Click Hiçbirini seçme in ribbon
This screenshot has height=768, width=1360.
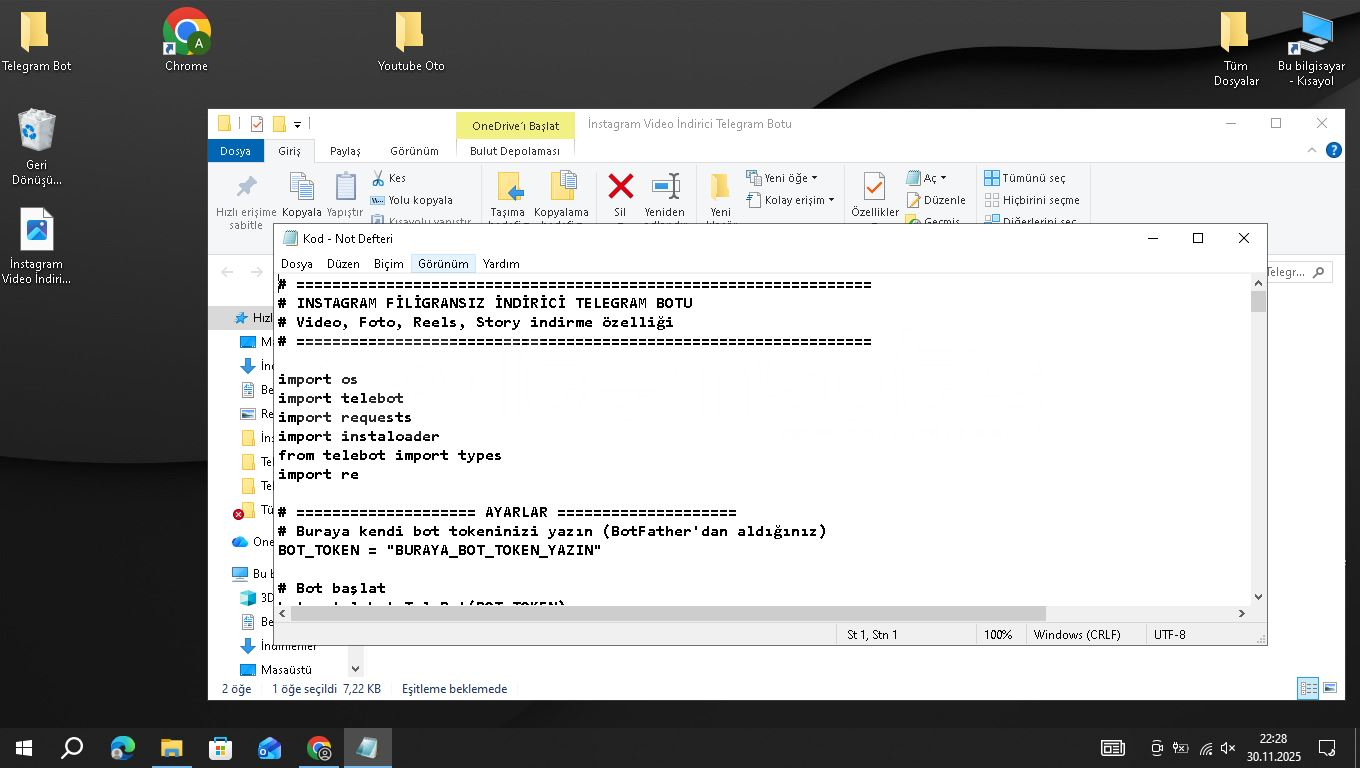click(1032, 200)
